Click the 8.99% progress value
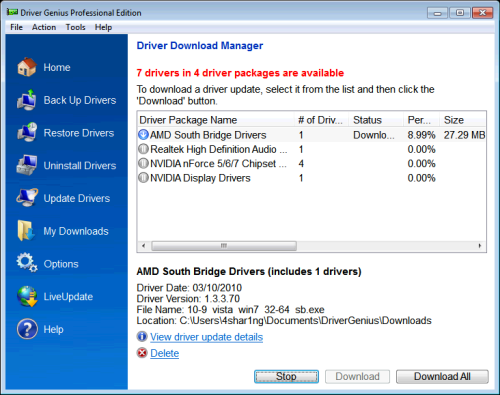 pyautogui.click(x=421, y=135)
